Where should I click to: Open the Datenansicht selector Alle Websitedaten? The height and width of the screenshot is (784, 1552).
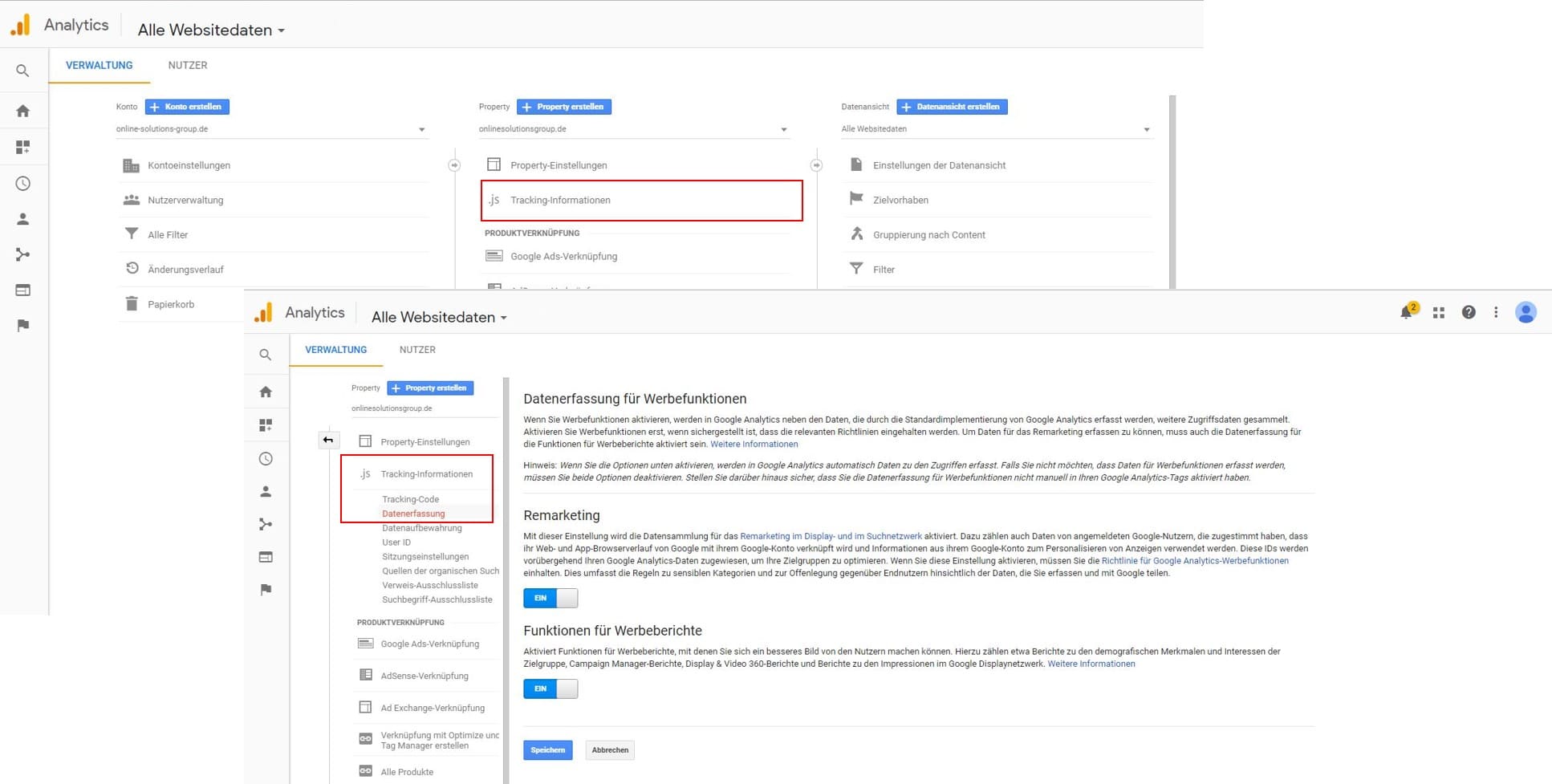[997, 129]
